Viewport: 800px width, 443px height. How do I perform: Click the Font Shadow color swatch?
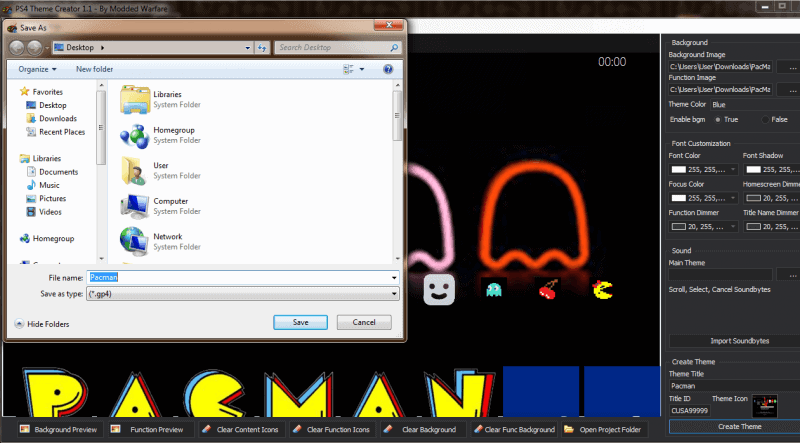[753, 169]
